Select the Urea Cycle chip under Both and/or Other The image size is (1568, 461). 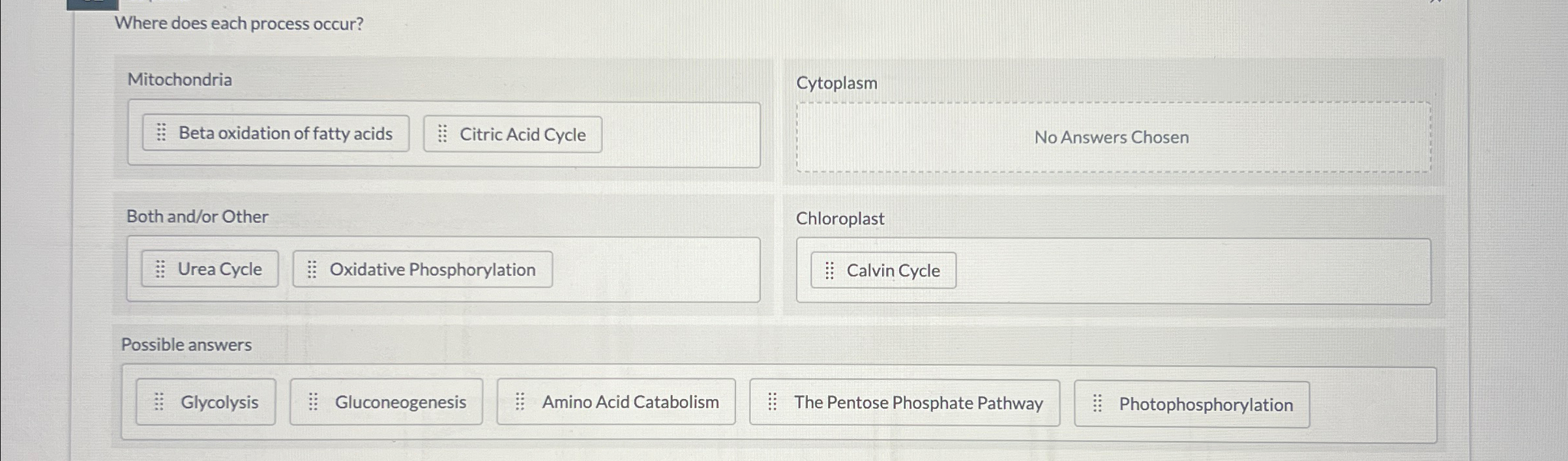coord(209,269)
